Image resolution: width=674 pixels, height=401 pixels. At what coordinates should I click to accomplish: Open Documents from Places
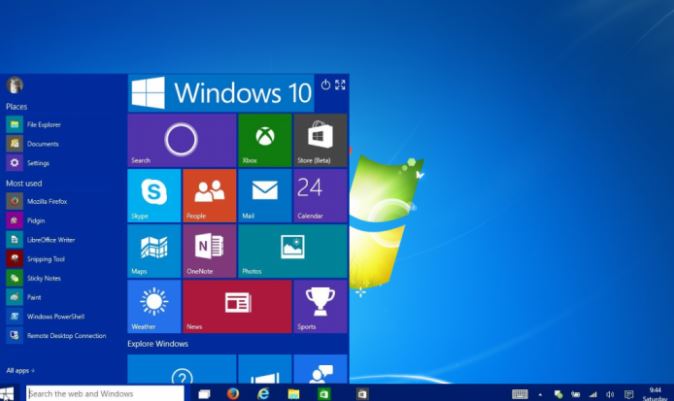[32, 144]
